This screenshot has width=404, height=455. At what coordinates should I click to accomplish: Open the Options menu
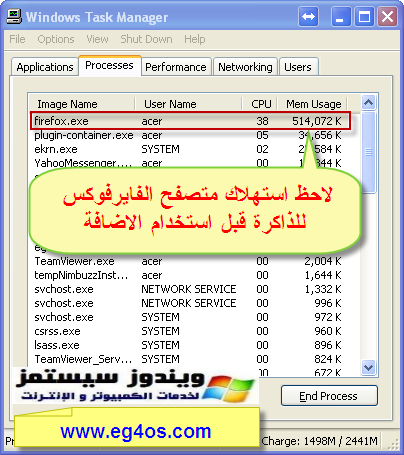pos(56,39)
